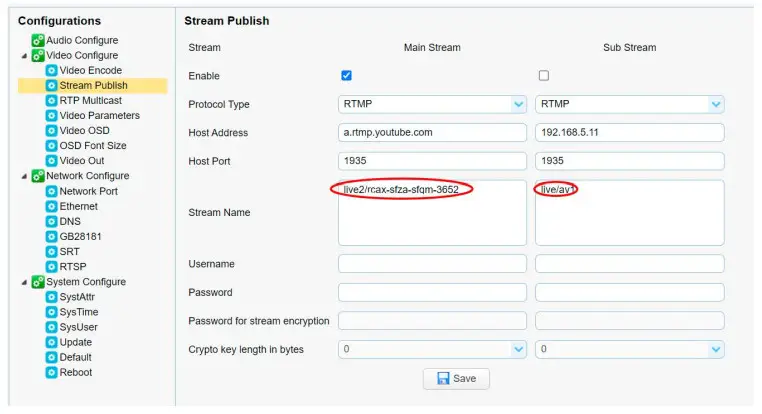Collapse the Video Configure tree section

tap(24, 56)
